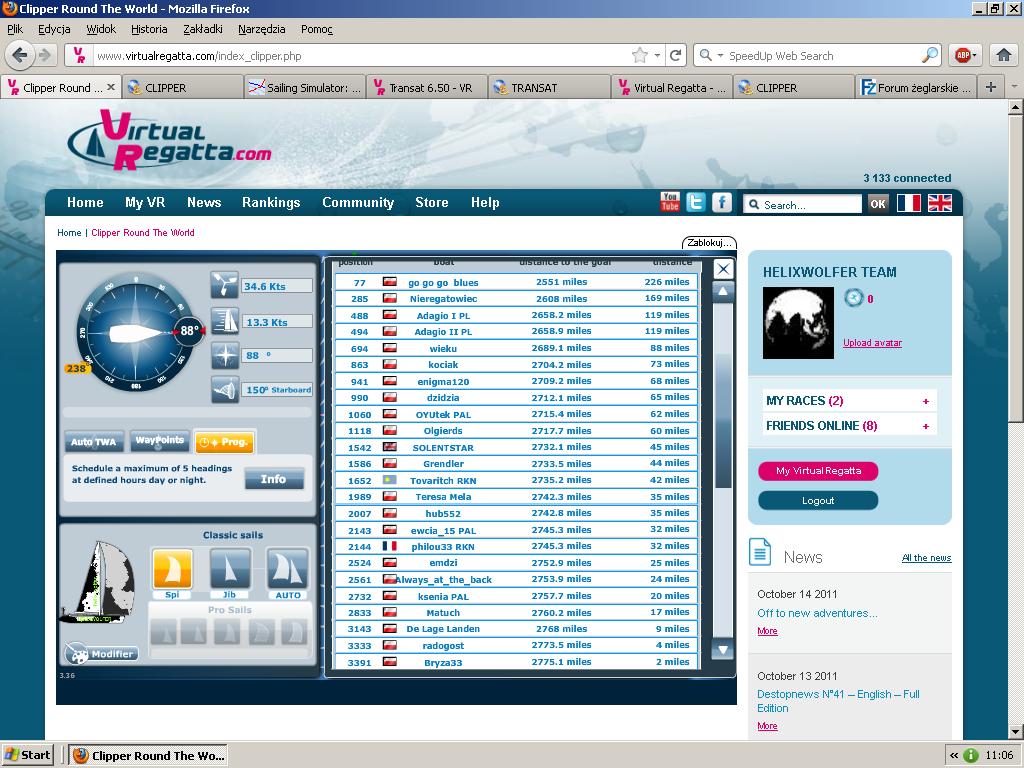
Task: Switch site language to French flag
Action: coord(908,203)
